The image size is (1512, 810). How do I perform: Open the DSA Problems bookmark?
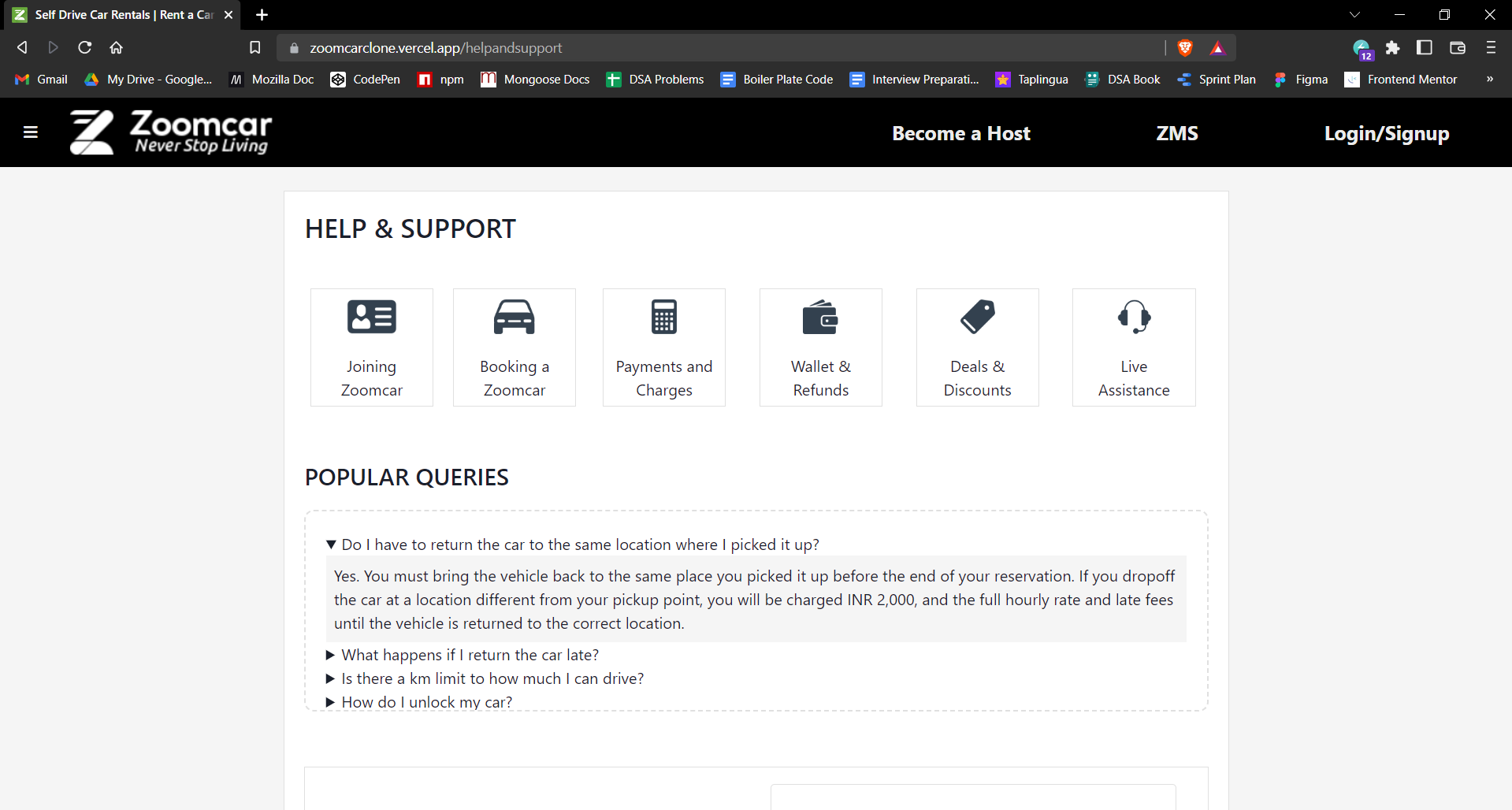pos(656,79)
